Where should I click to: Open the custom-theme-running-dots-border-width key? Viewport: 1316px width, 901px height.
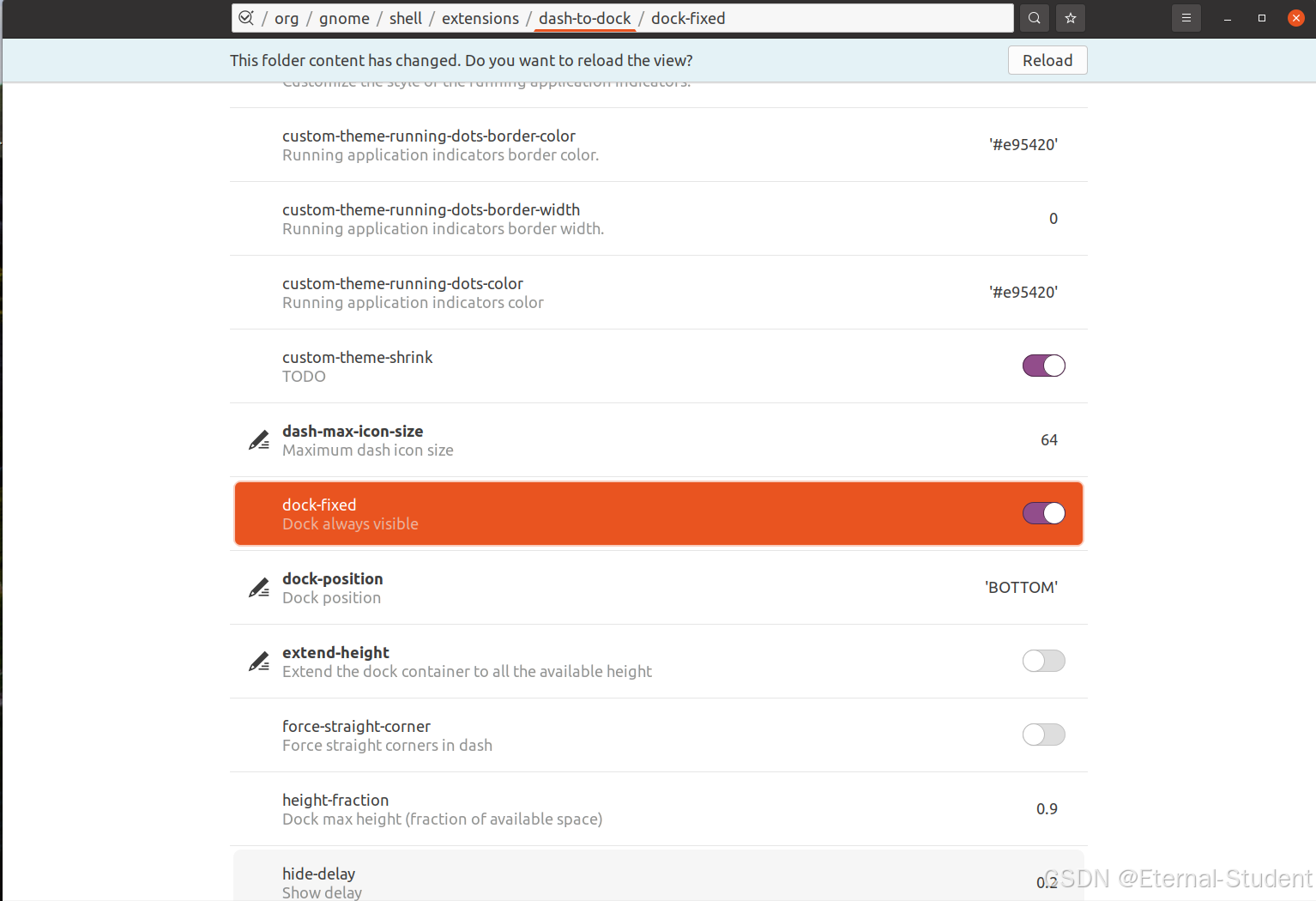659,219
